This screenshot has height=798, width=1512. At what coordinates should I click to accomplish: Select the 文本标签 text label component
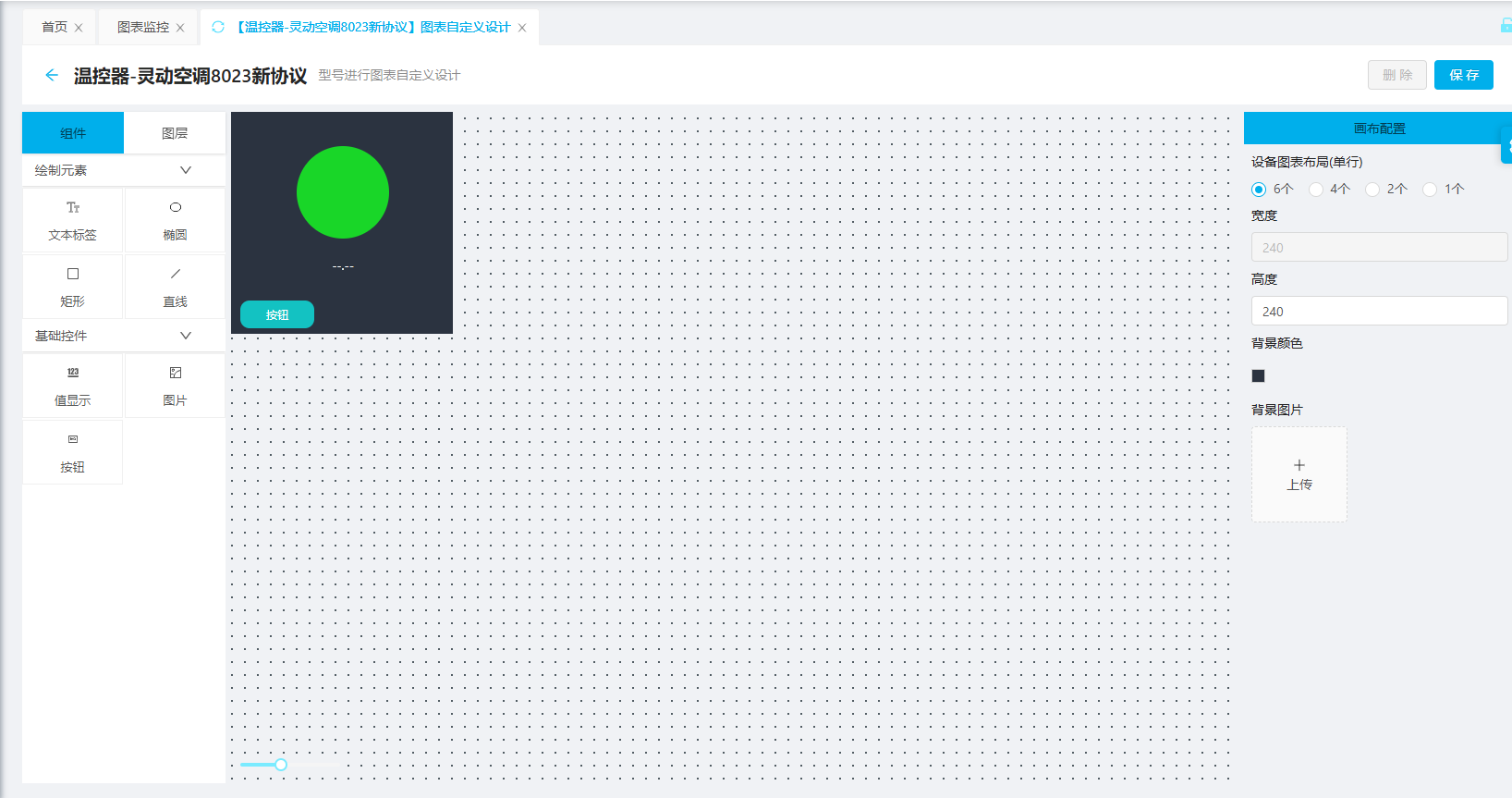tap(73, 220)
